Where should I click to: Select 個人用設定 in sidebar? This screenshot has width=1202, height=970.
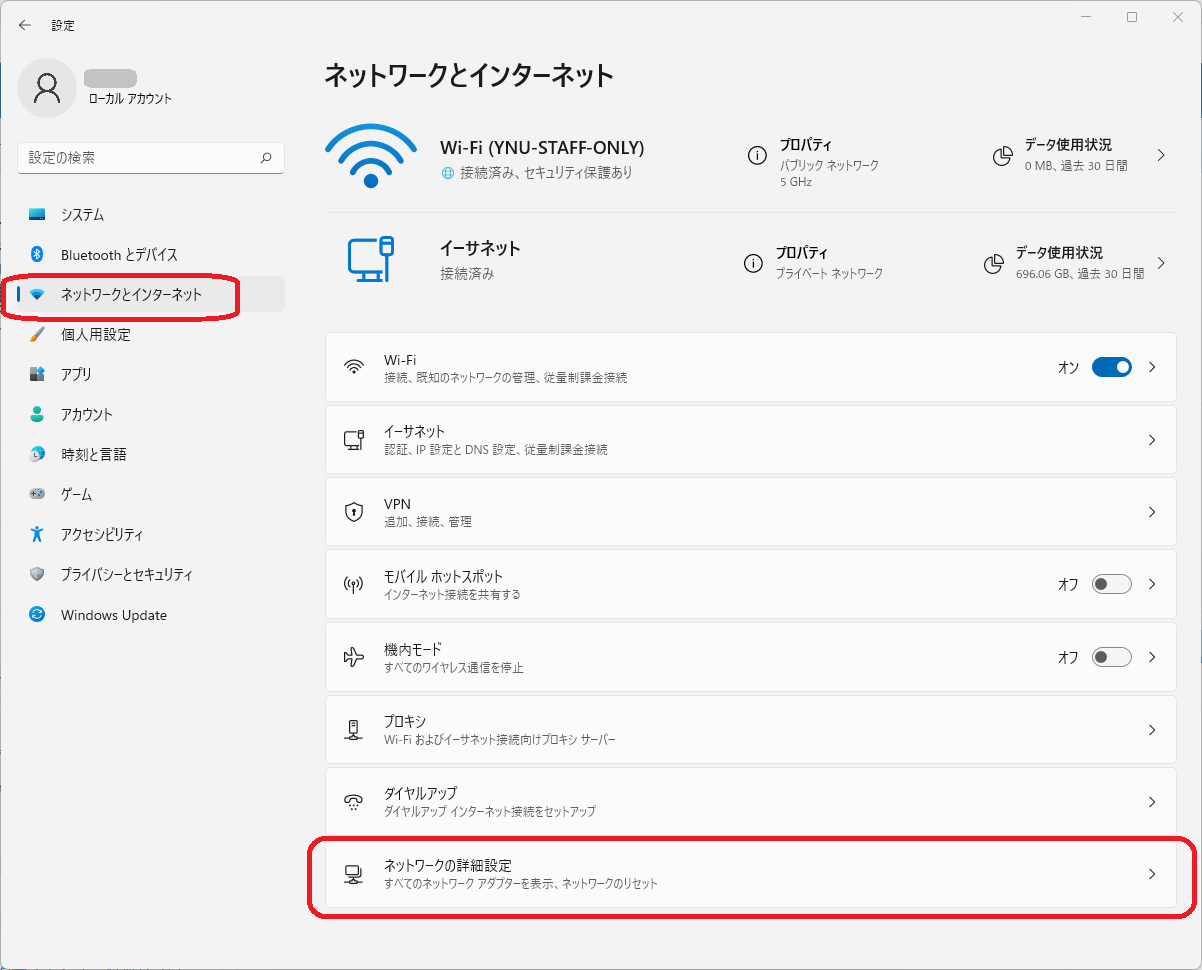click(151, 335)
